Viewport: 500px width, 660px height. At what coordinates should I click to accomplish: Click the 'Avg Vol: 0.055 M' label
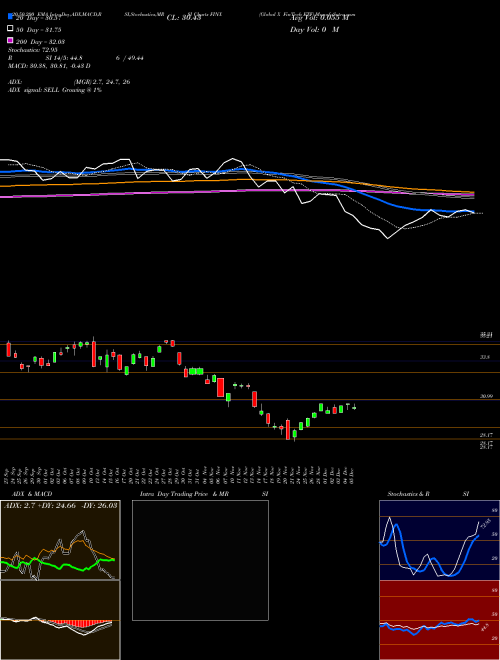pyautogui.click(x=320, y=18)
